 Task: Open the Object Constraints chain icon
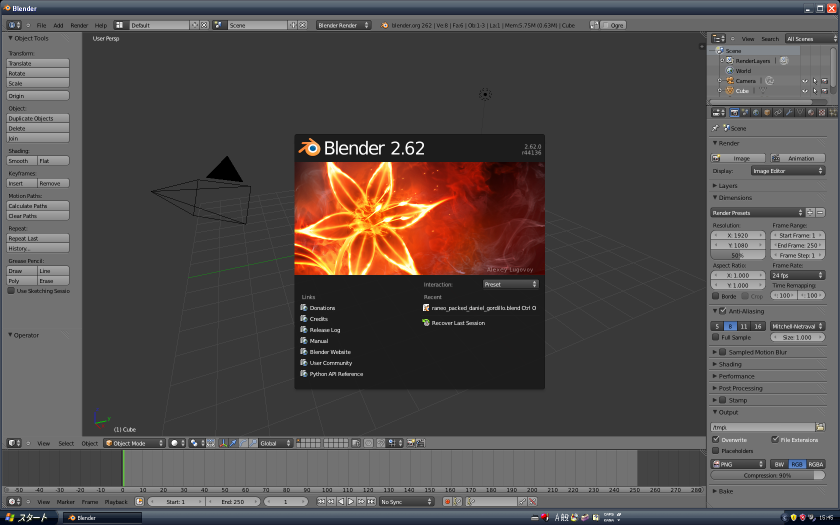click(778, 112)
